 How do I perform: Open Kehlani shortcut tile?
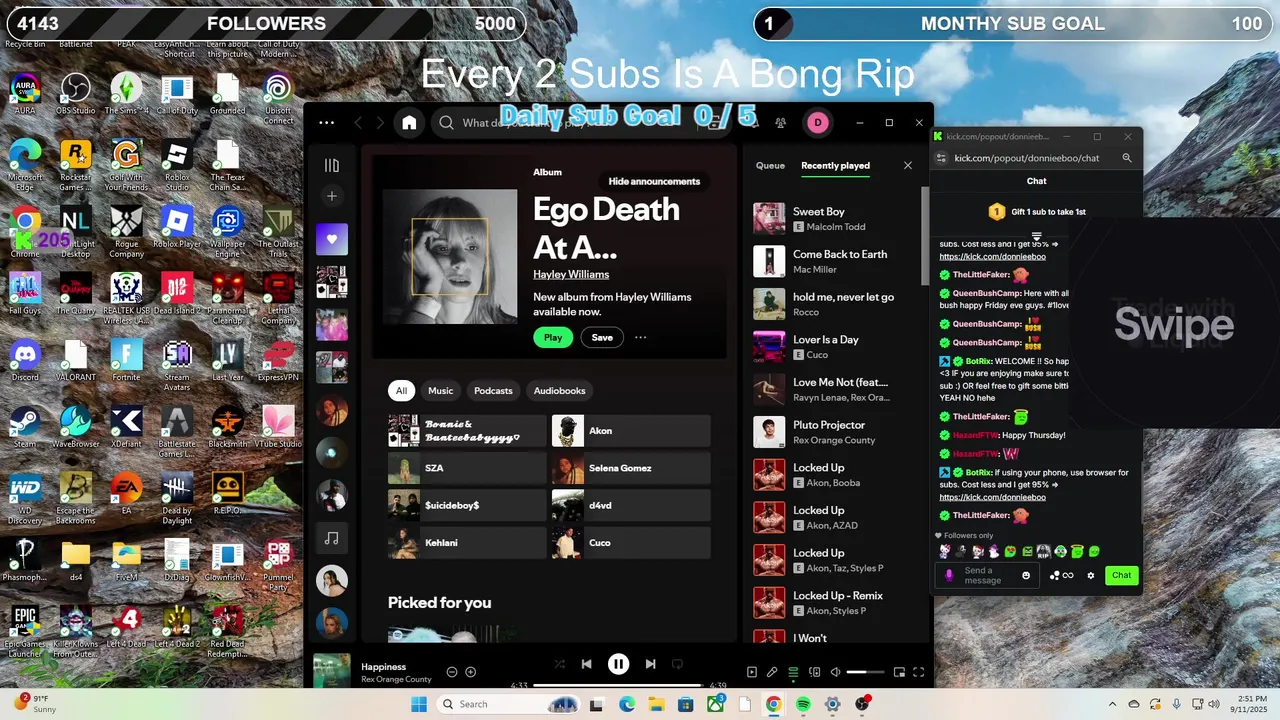467,543
